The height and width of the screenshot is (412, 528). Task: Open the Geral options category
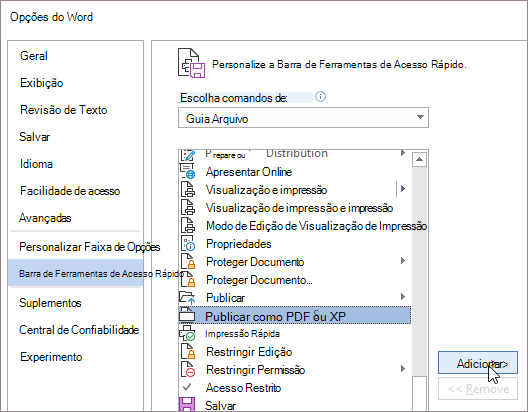[76, 56]
